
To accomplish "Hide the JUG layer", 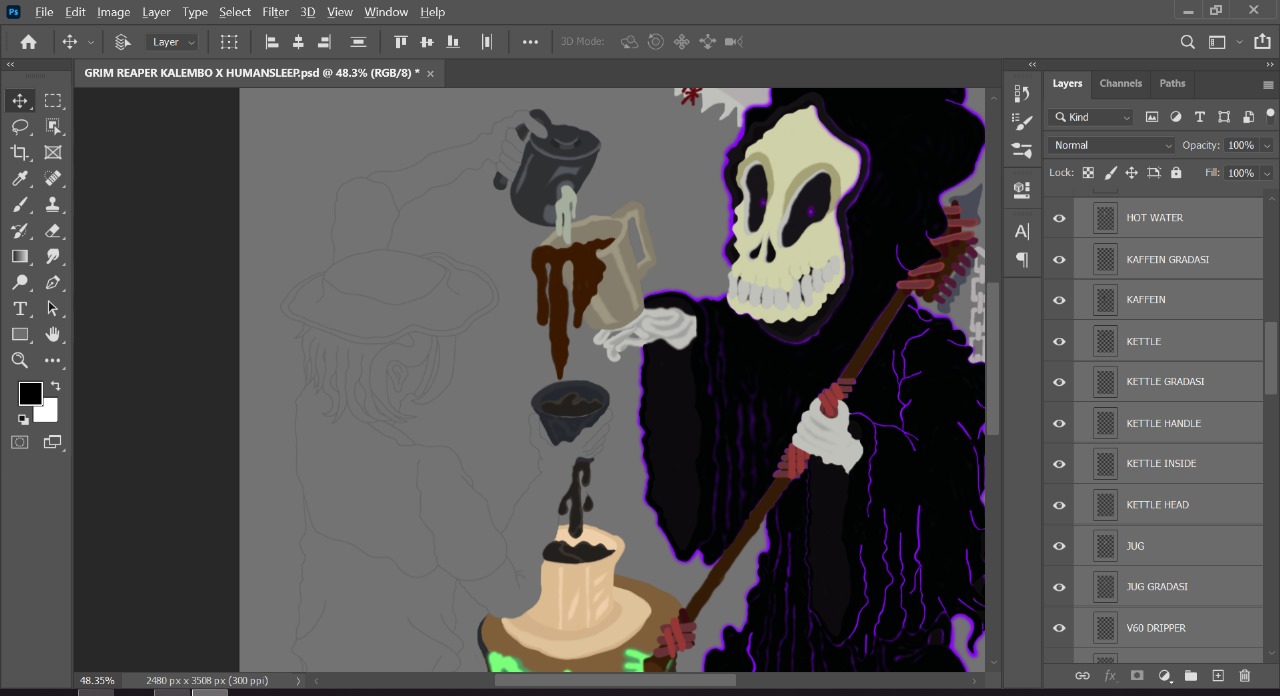I will coord(1059,546).
